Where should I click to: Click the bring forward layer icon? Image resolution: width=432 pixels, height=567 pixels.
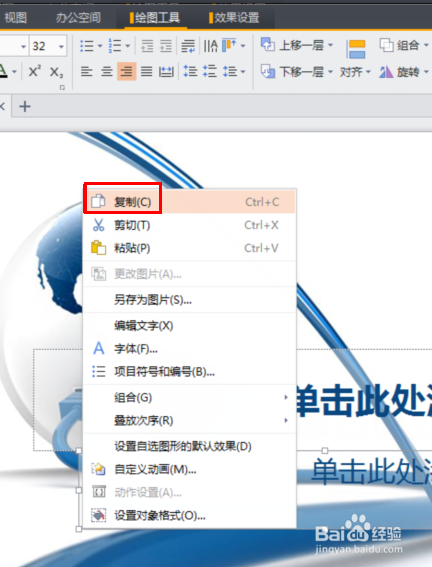(x=268, y=45)
